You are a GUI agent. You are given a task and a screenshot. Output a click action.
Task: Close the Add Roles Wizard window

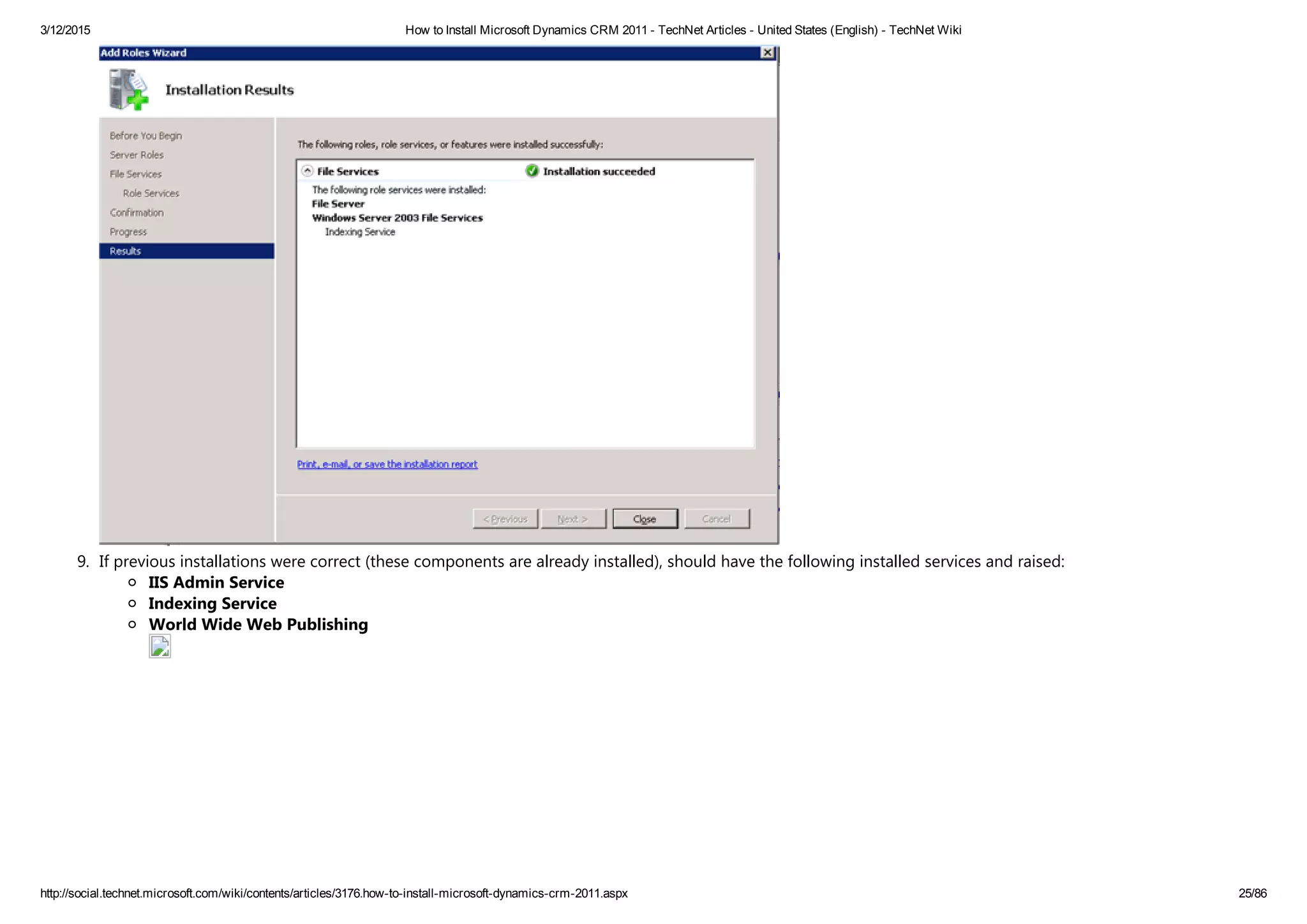[x=768, y=53]
